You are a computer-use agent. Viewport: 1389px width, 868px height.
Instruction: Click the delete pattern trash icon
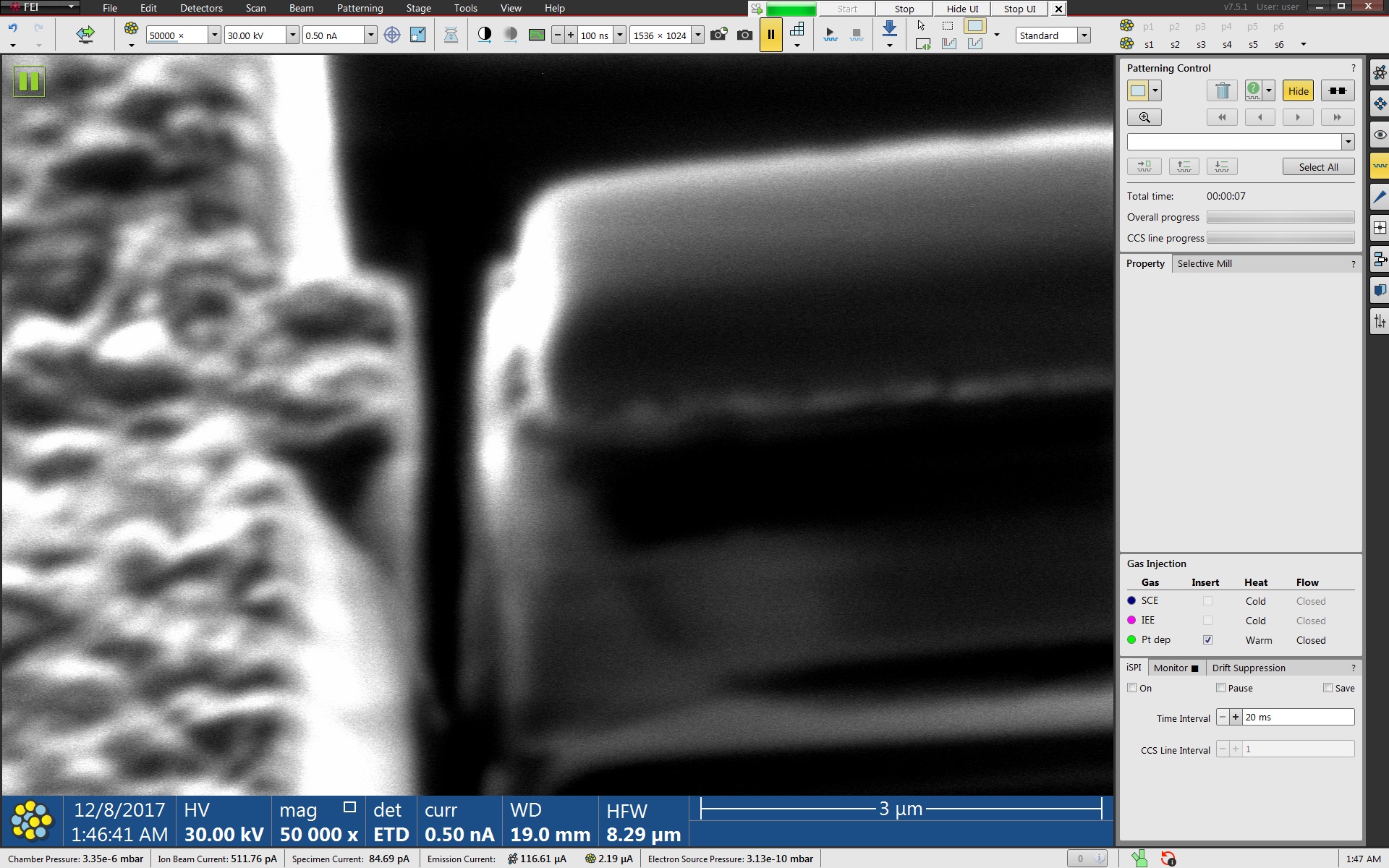[1222, 91]
